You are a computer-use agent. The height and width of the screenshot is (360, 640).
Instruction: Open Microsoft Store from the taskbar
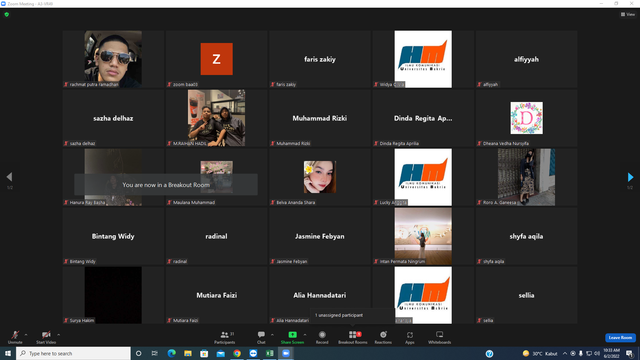[204, 353]
